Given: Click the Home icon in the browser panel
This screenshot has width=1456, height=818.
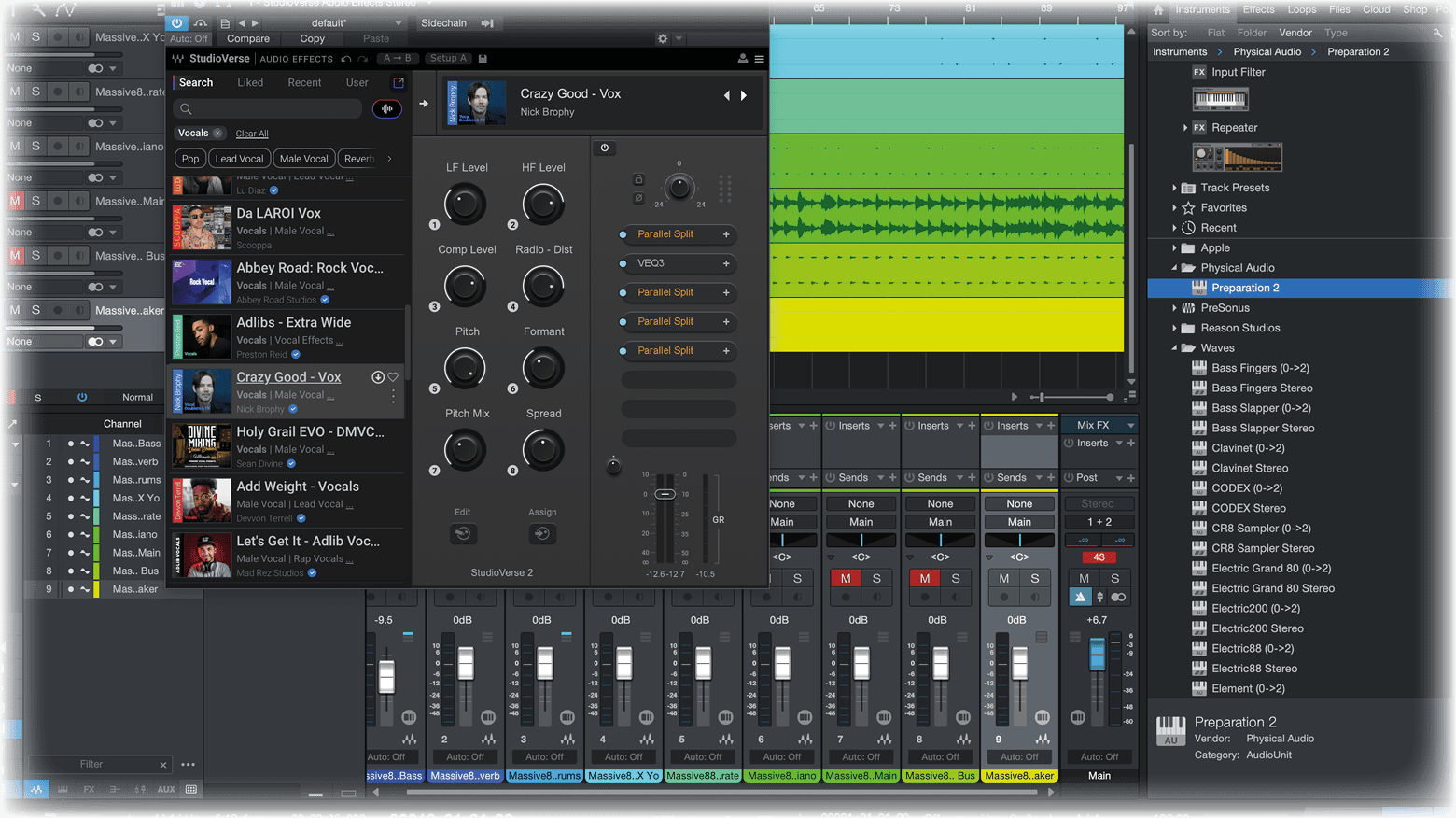Looking at the screenshot, I should click(1158, 10).
